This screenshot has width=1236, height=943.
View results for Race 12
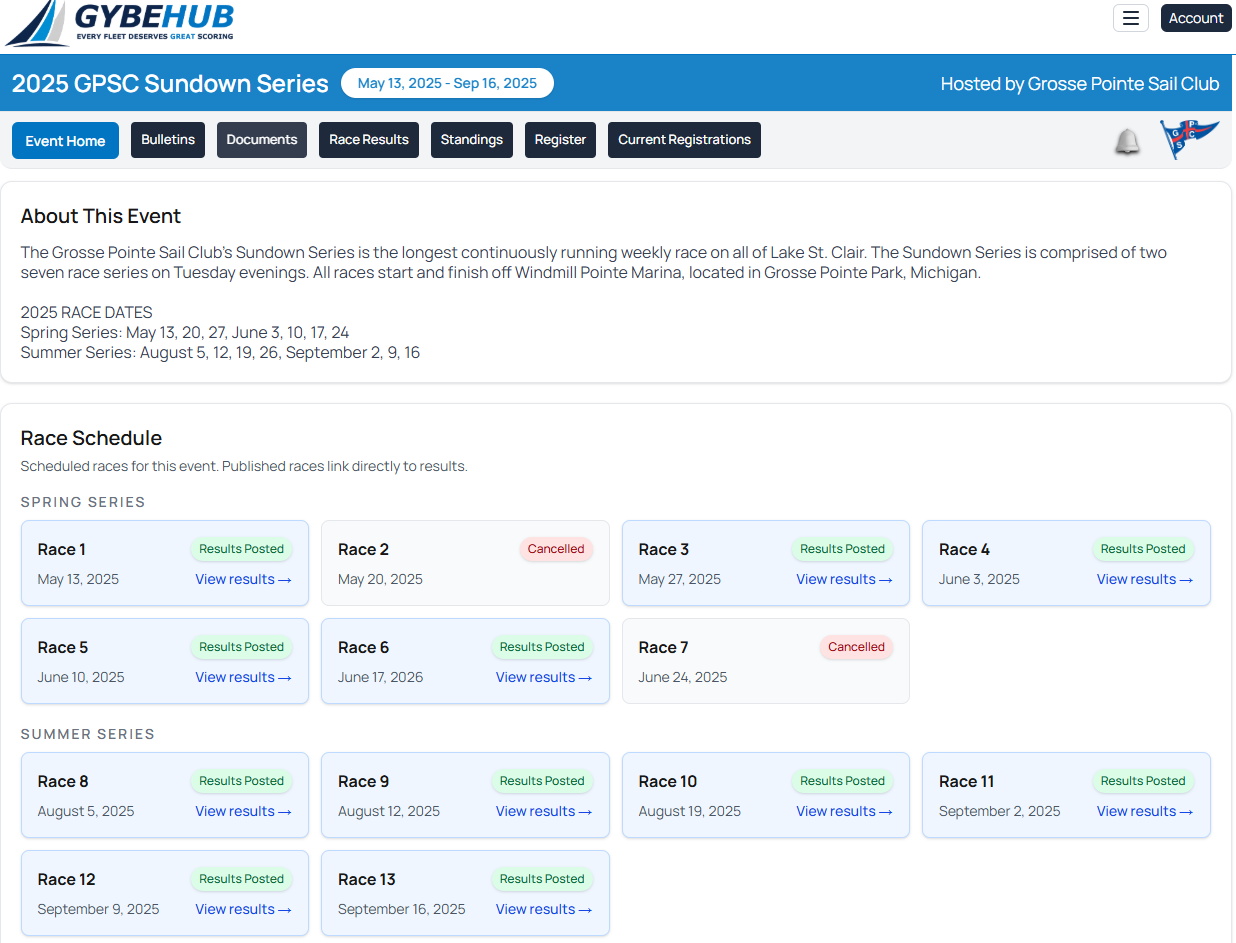243,909
